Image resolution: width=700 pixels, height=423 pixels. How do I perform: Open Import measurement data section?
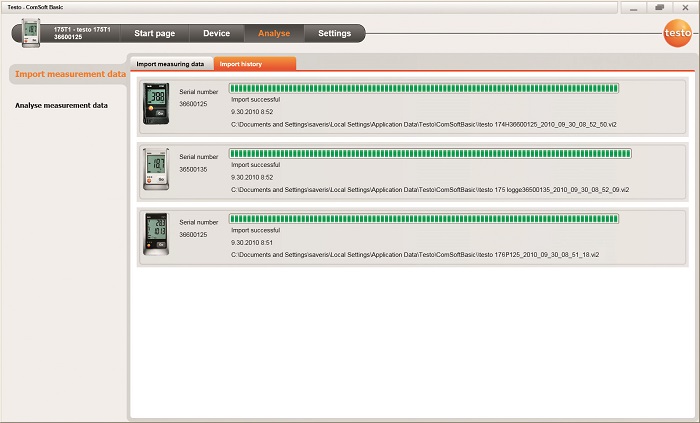tap(70, 74)
